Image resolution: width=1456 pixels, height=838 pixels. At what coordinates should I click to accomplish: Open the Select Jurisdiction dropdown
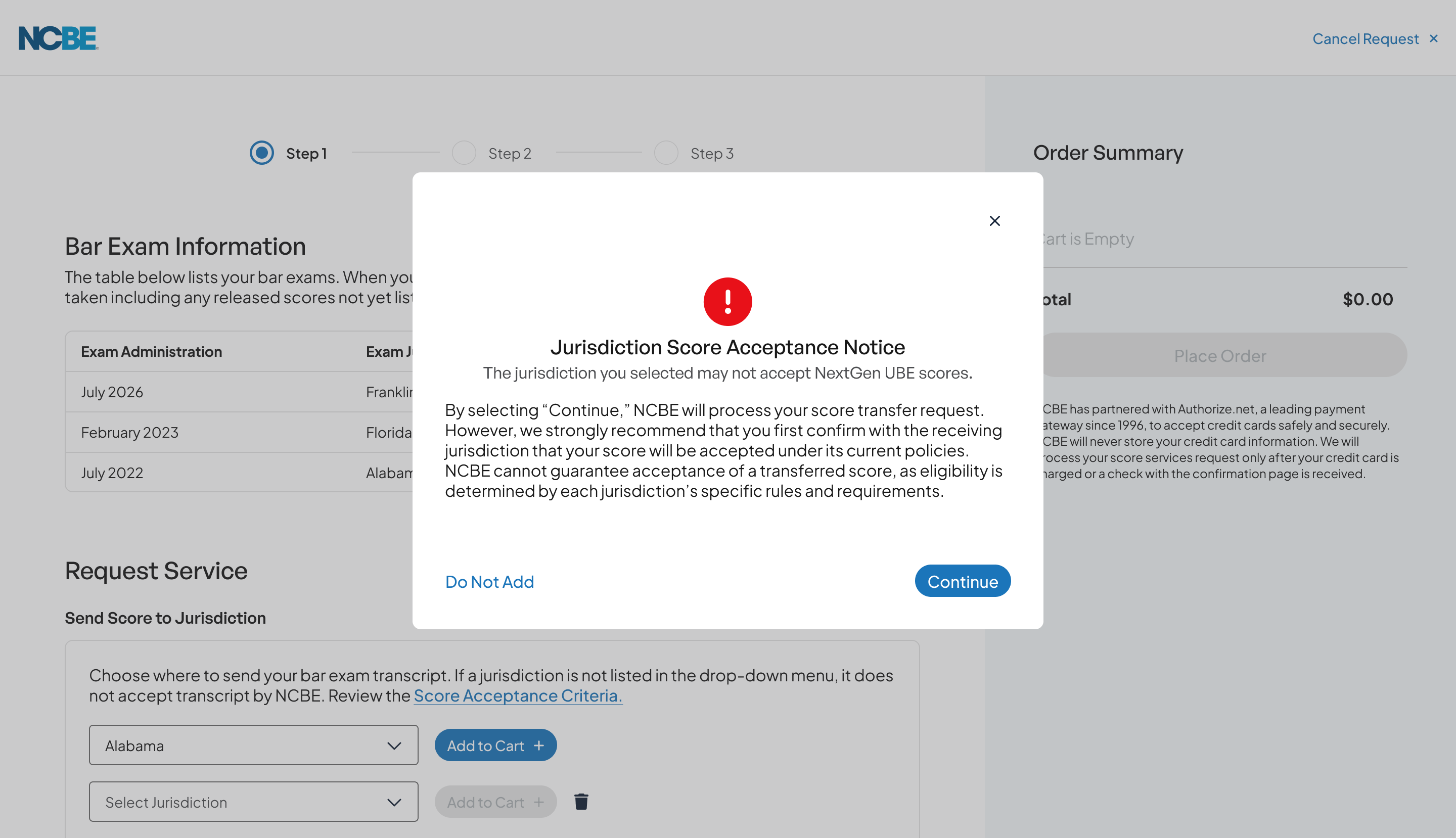point(253,802)
